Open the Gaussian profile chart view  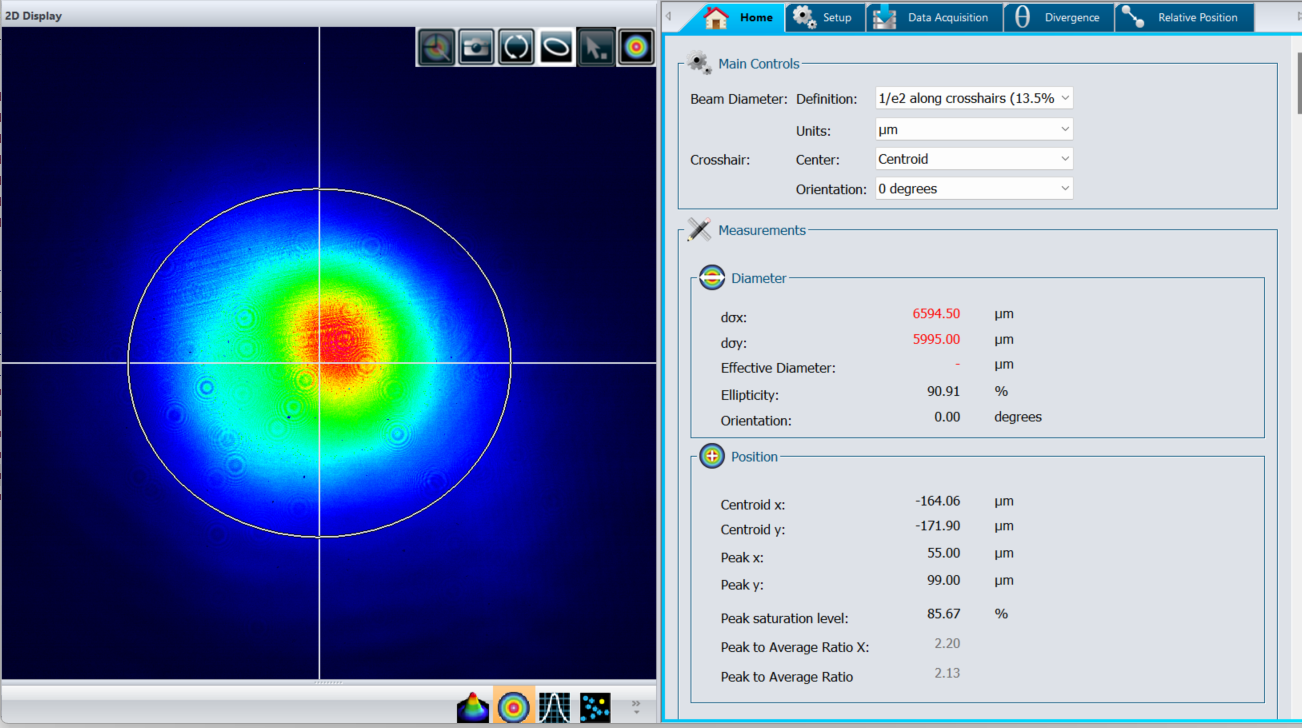[554, 707]
